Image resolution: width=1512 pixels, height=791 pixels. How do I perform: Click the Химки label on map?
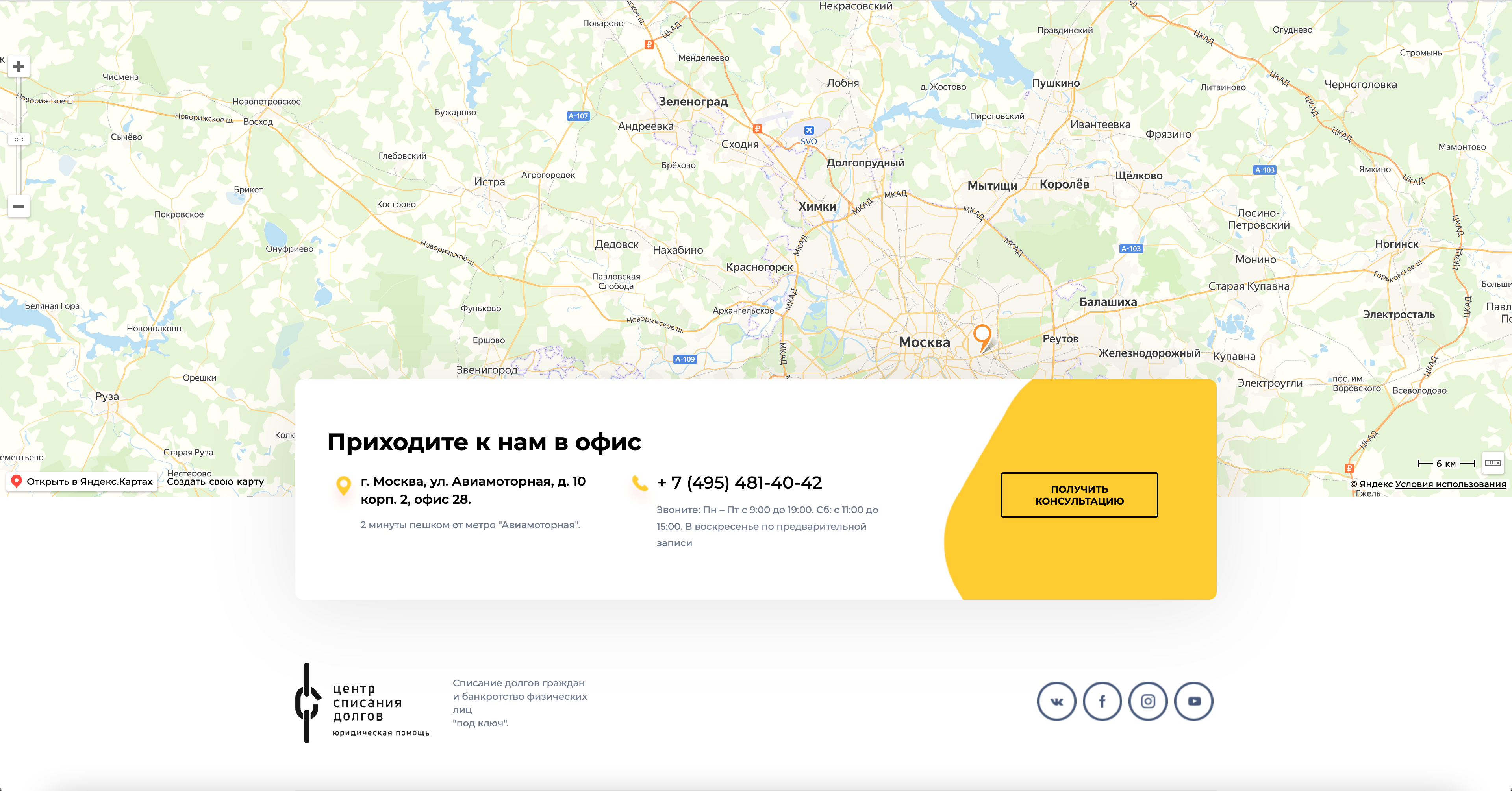(818, 207)
